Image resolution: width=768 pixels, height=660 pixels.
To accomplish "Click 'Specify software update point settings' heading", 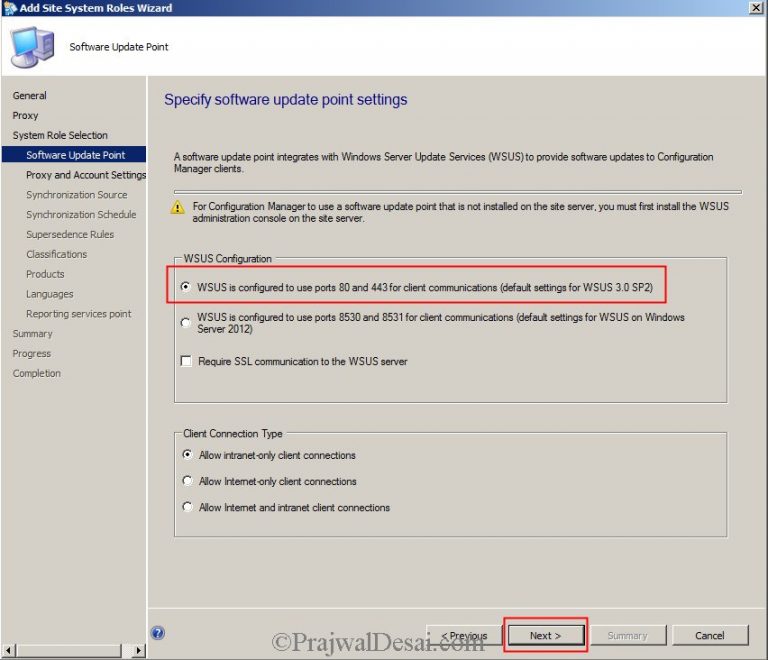I will (x=286, y=99).
